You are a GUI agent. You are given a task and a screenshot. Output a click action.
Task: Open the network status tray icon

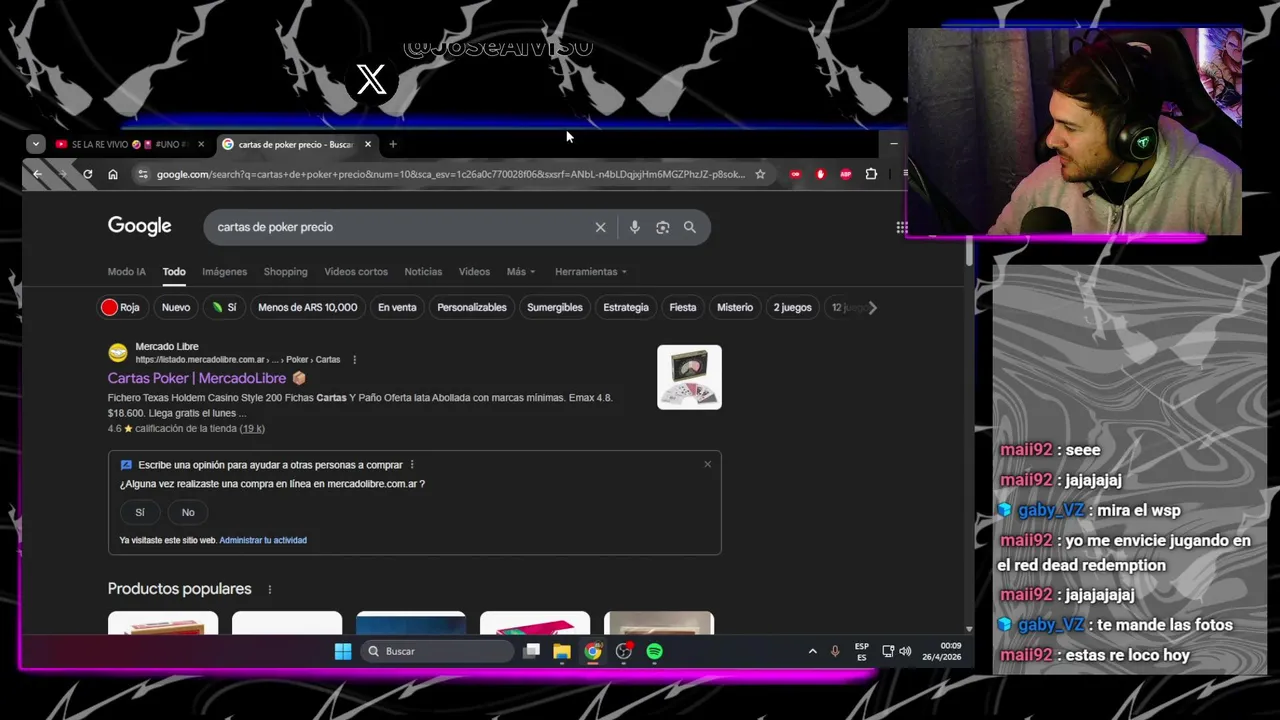pos(888,651)
